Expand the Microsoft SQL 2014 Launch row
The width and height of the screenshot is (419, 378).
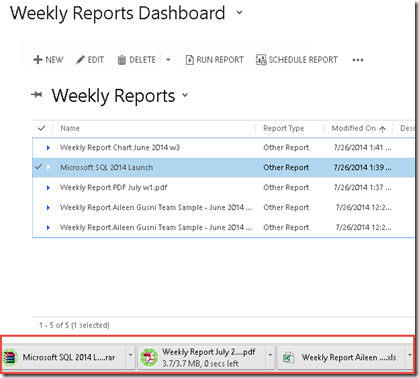tap(48, 167)
